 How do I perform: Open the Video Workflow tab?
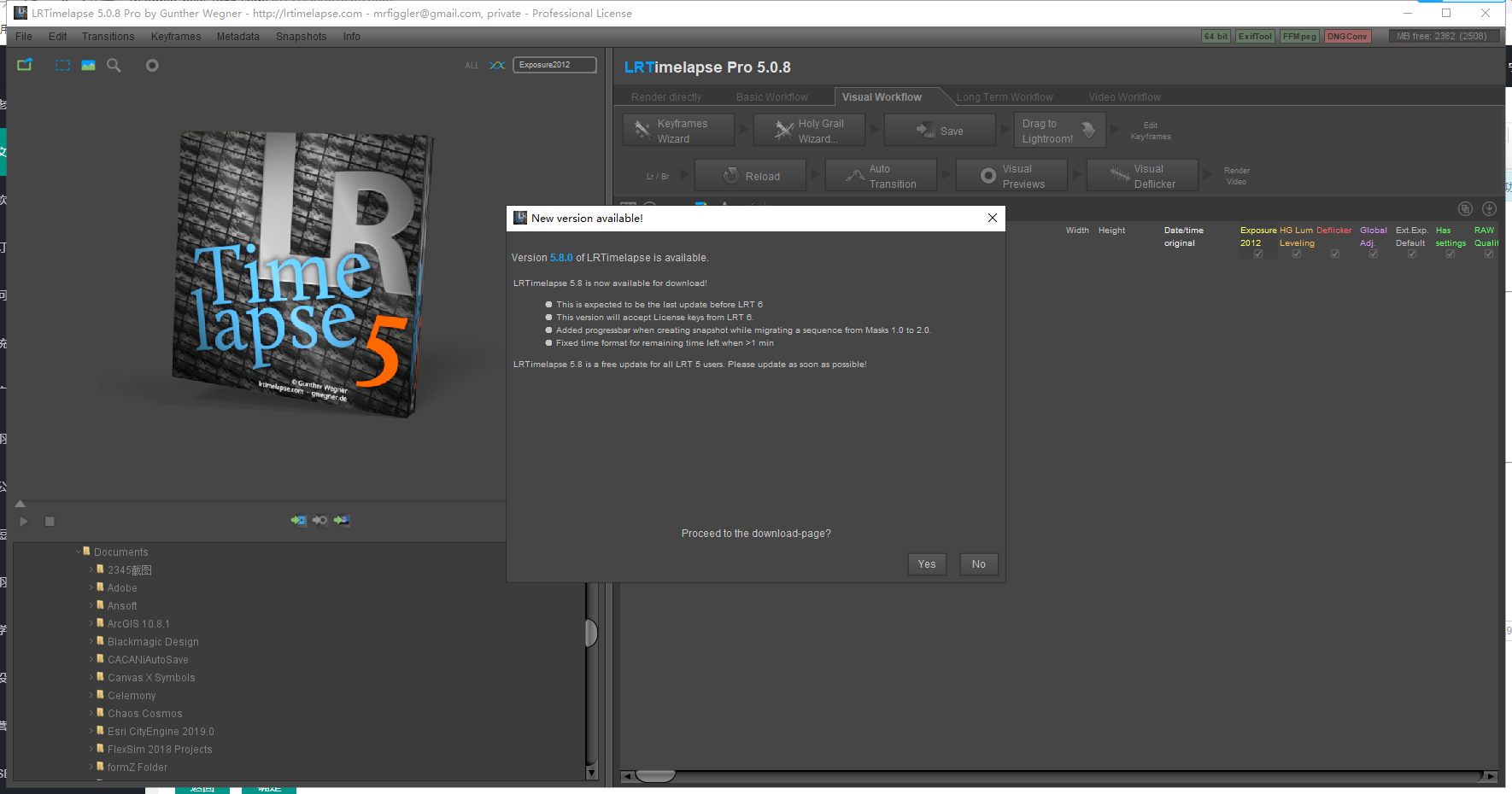pos(1124,97)
